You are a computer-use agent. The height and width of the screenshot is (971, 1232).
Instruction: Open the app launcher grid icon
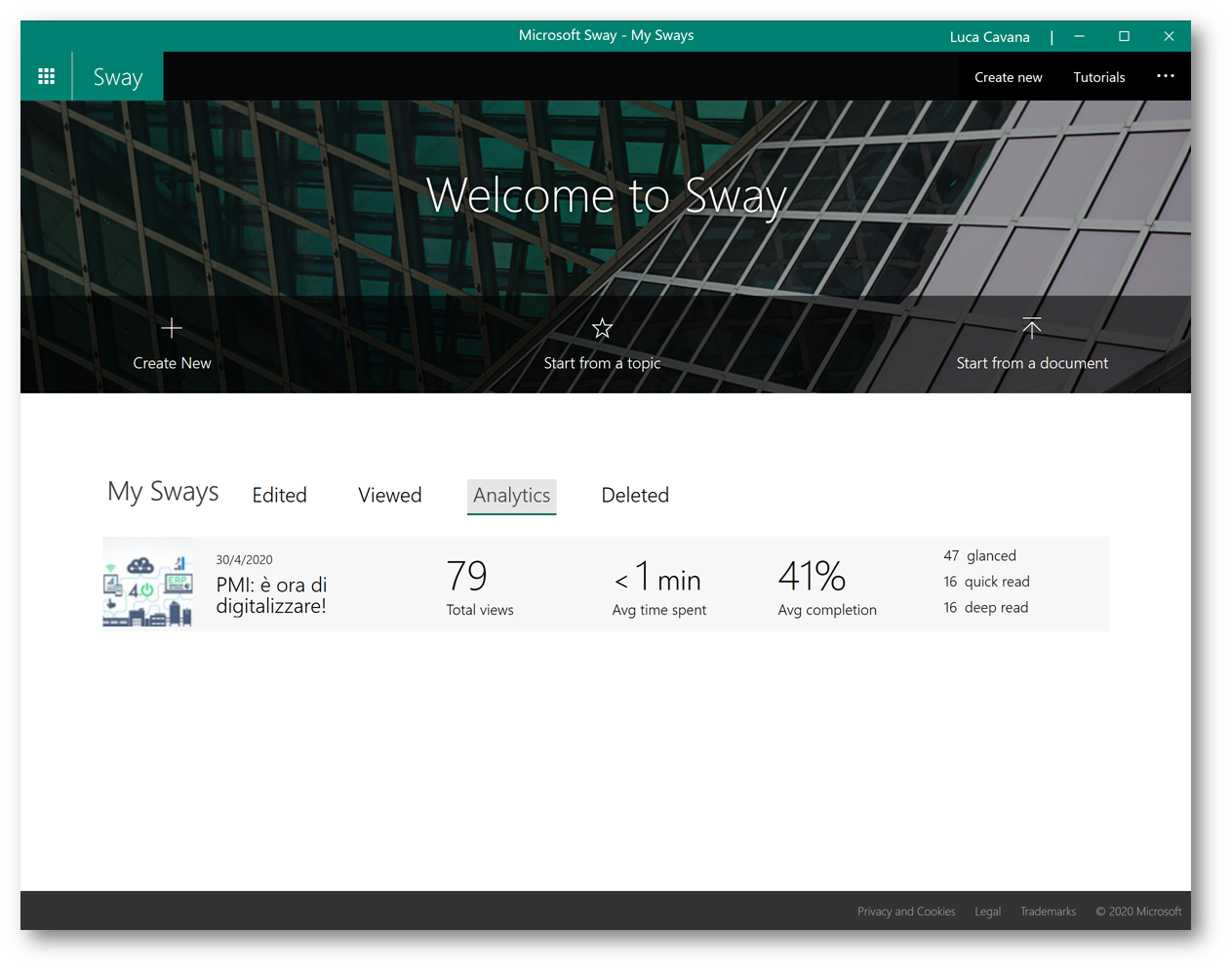[46, 76]
